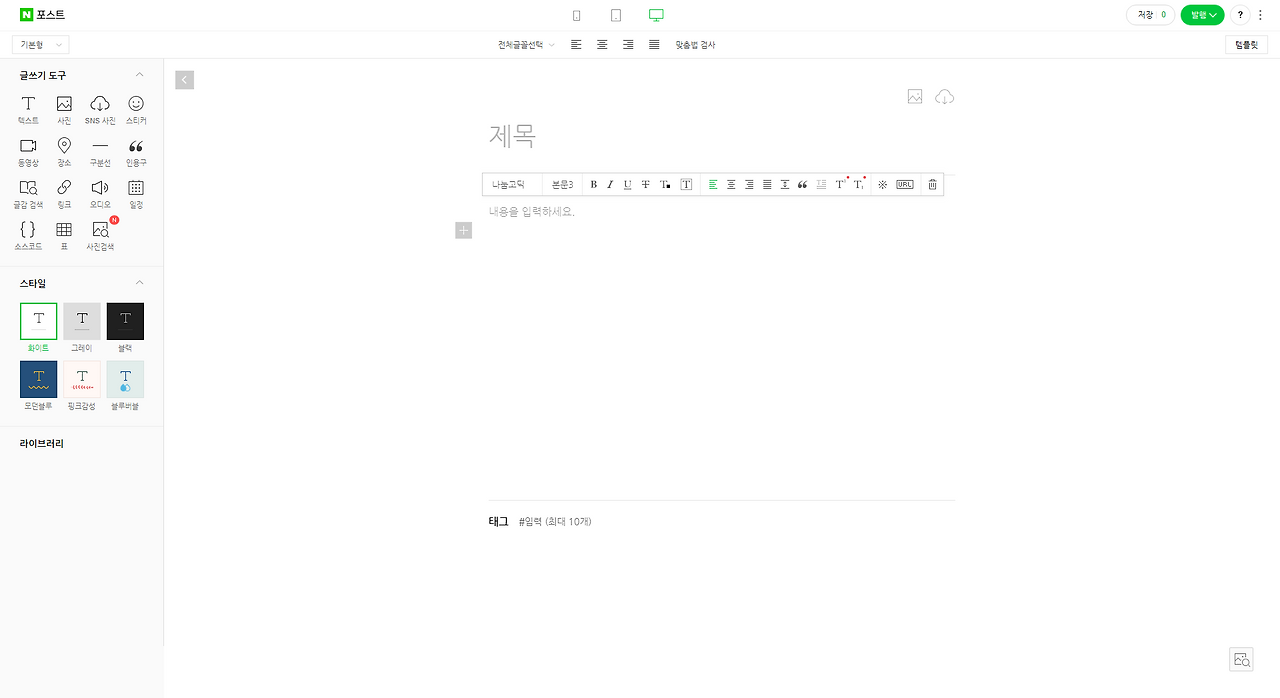The image size is (1280, 698).
Task: Switch to mobile phone preview mode
Action: point(576,15)
